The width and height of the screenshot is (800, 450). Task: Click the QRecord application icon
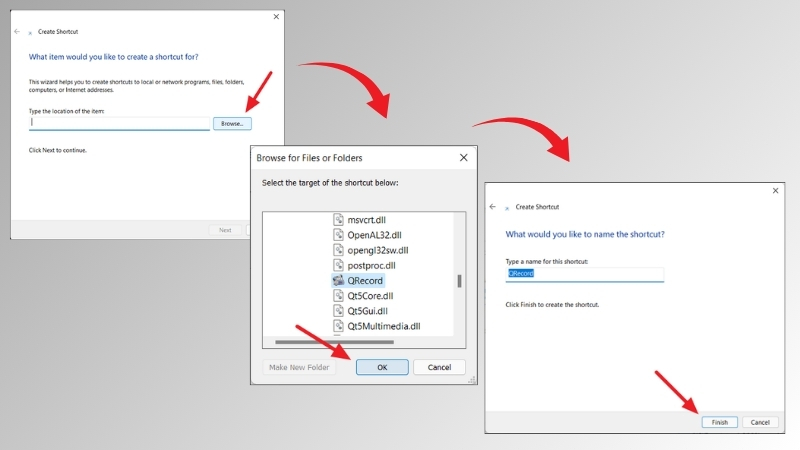tap(338, 280)
